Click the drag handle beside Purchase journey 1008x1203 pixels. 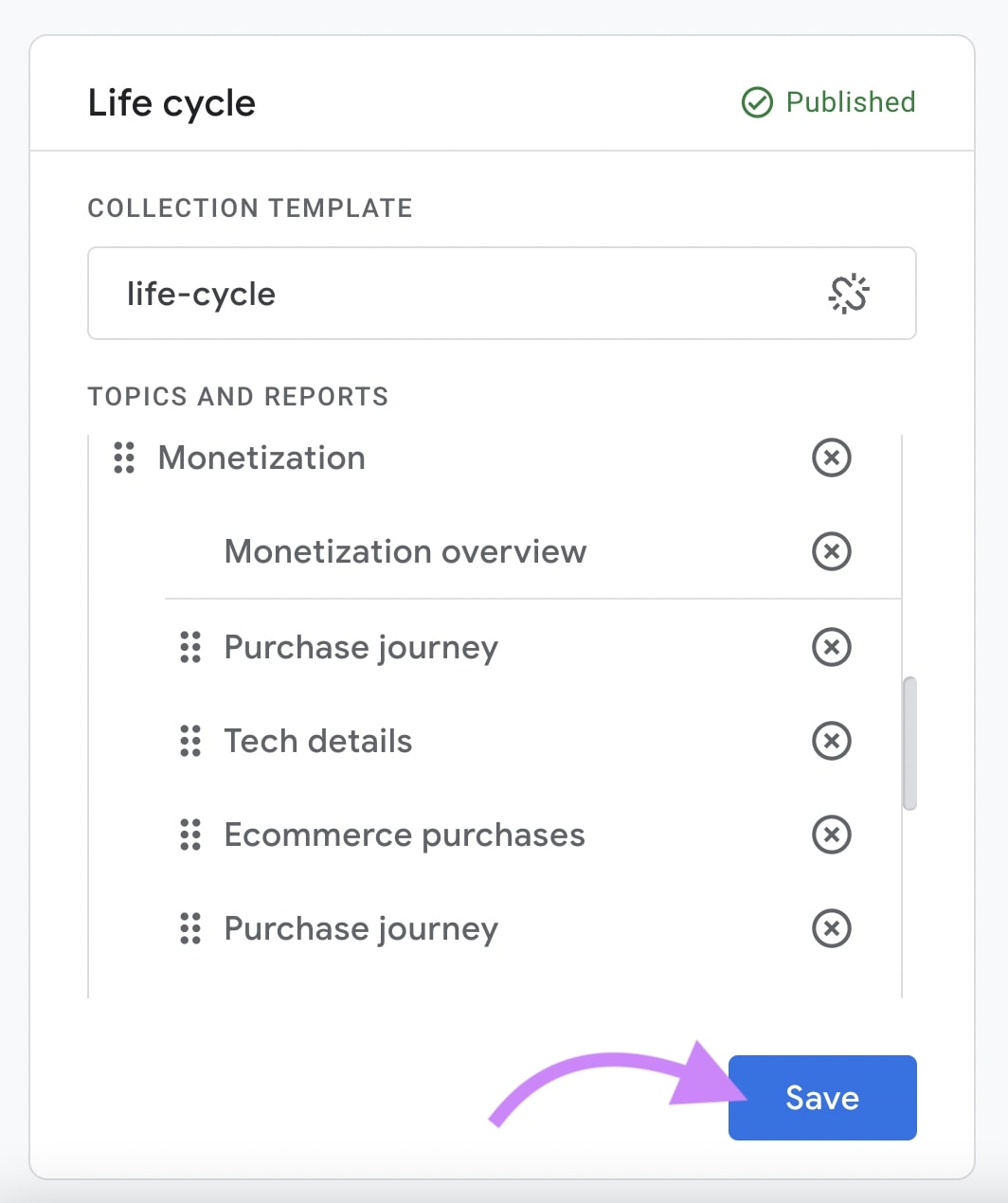(x=189, y=648)
